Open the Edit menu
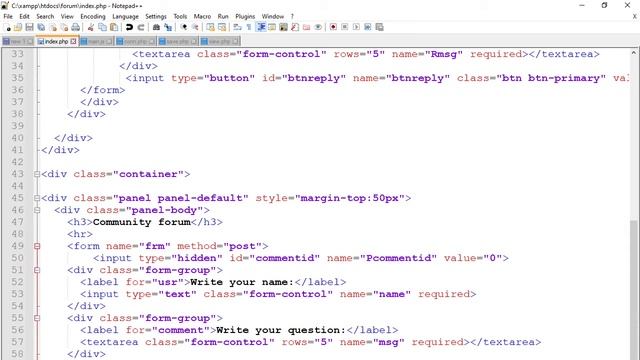The width and height of the screenshot is (640, 360). [x=24, y=16]
